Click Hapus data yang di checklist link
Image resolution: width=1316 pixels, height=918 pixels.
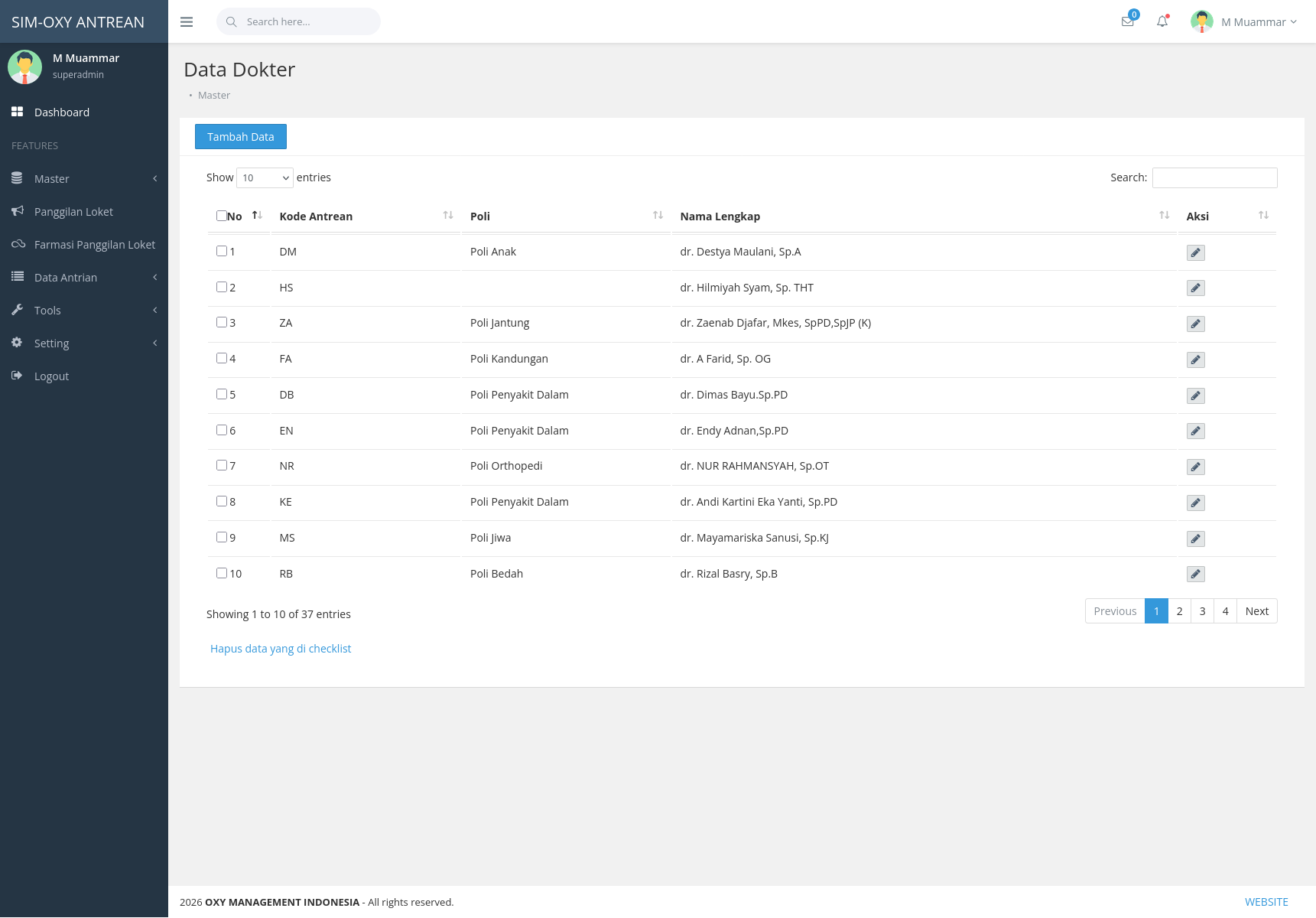[281, 649]
